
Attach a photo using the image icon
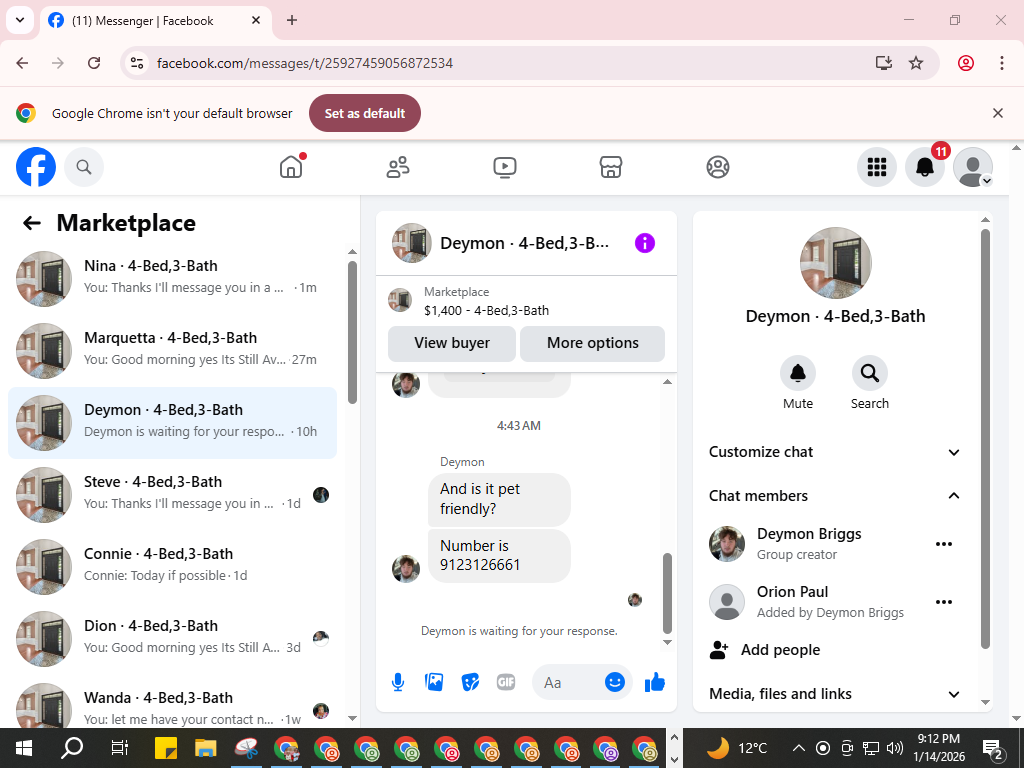[434, 682]
